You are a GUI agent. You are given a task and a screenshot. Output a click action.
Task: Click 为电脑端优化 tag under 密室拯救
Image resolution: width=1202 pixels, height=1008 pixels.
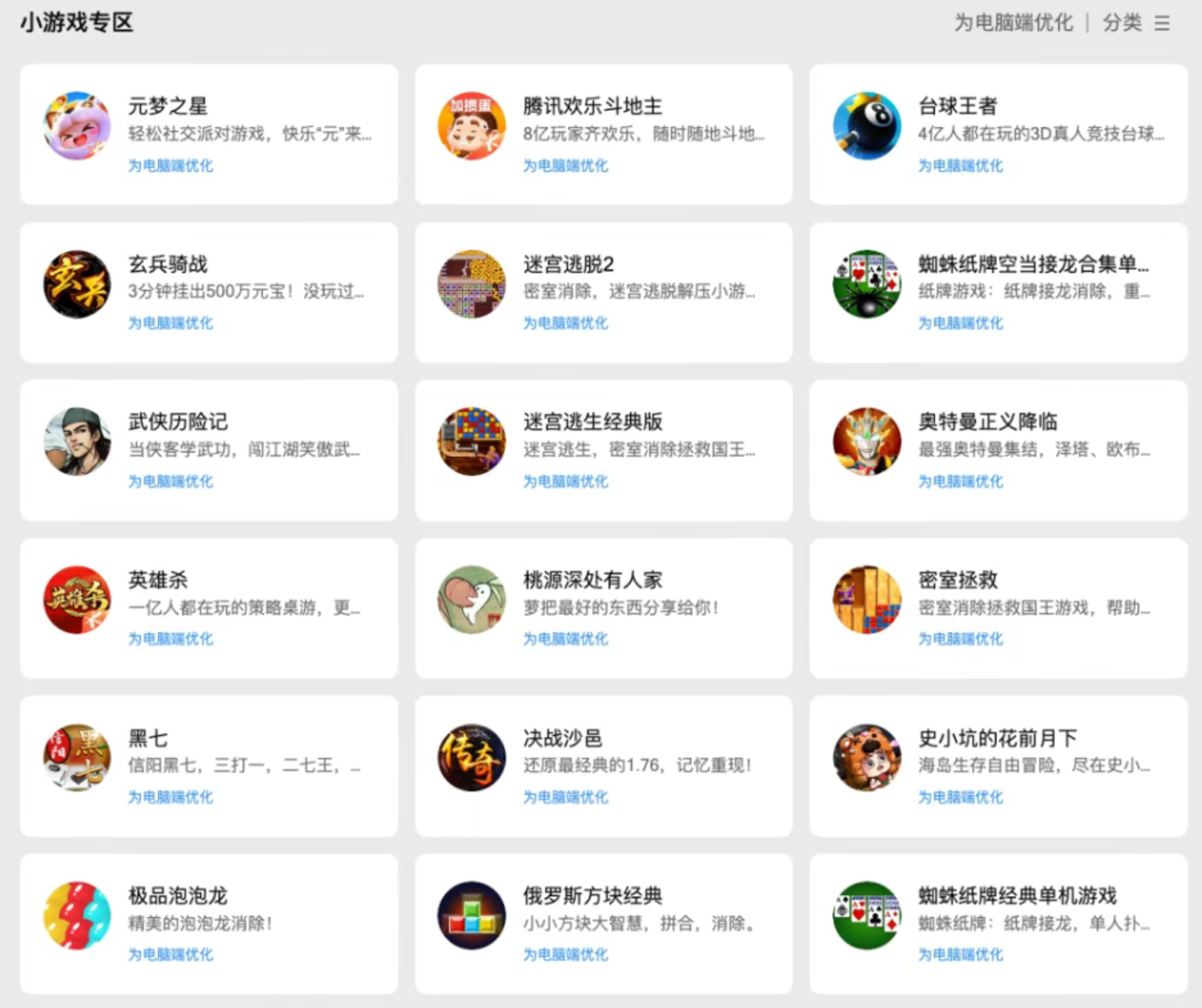pos(960,639)
